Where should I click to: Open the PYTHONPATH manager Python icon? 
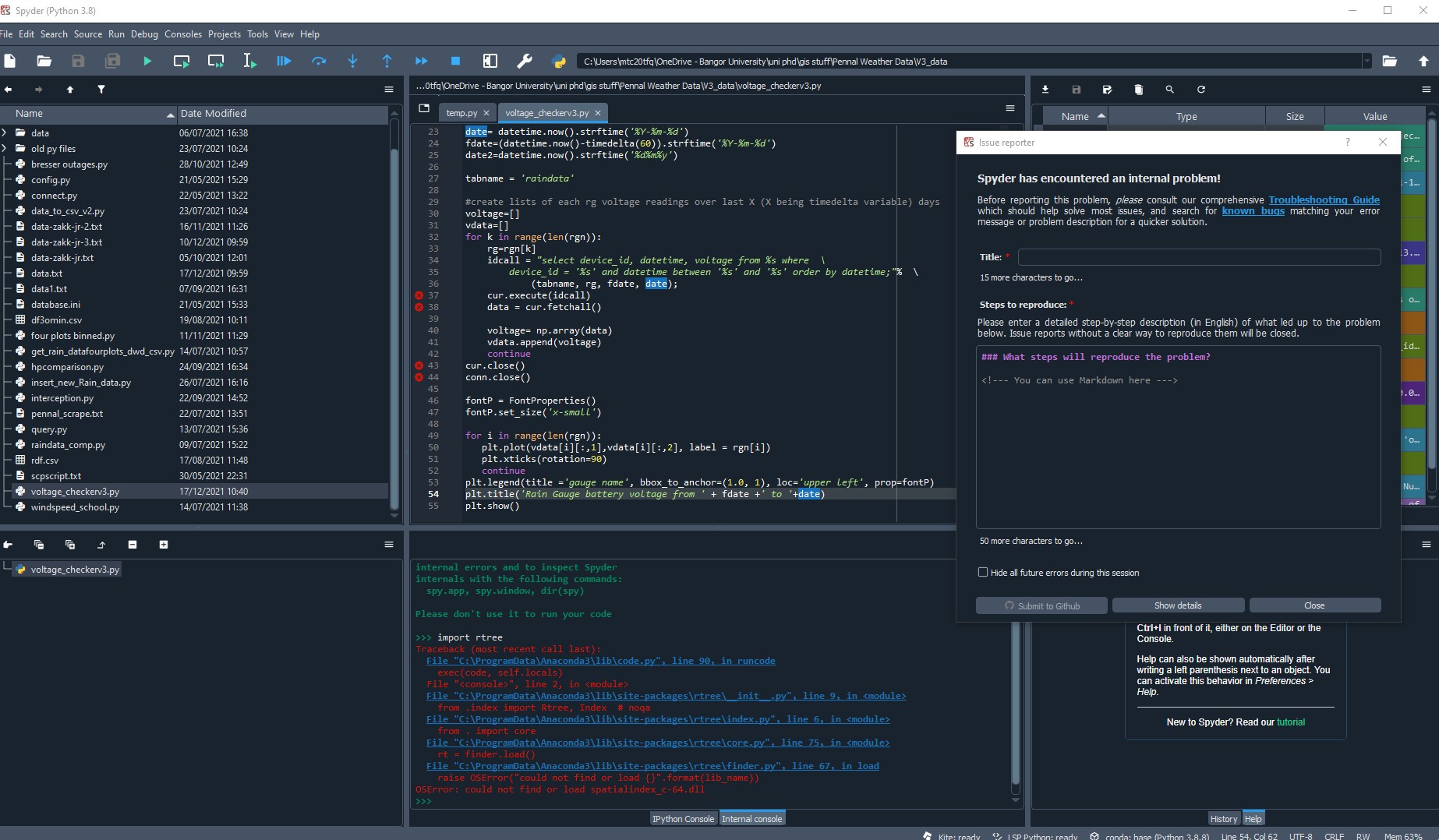pyautogui.click(x=560, y=61)
